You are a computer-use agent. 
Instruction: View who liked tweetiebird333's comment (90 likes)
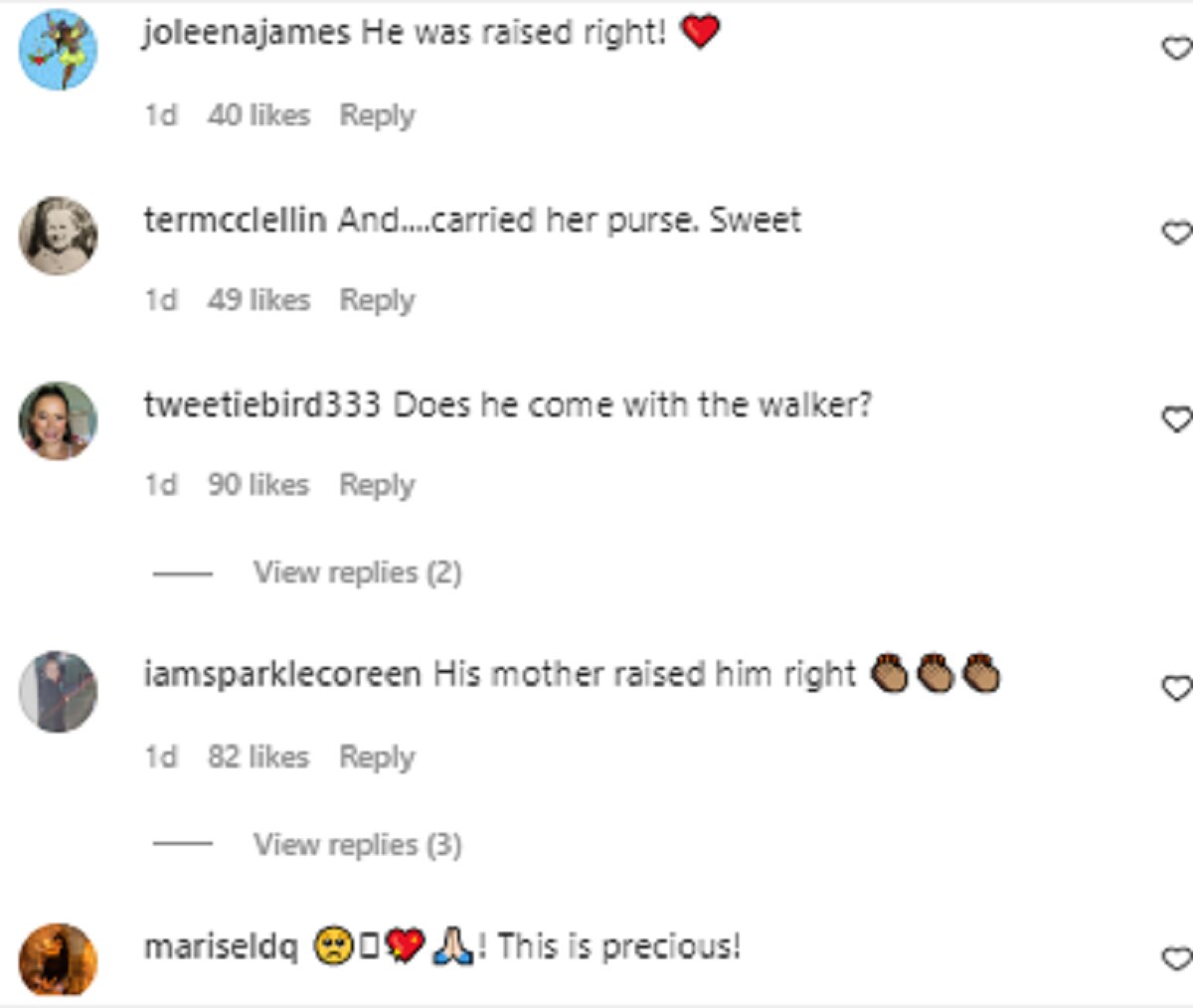click(x=258, y=485)
